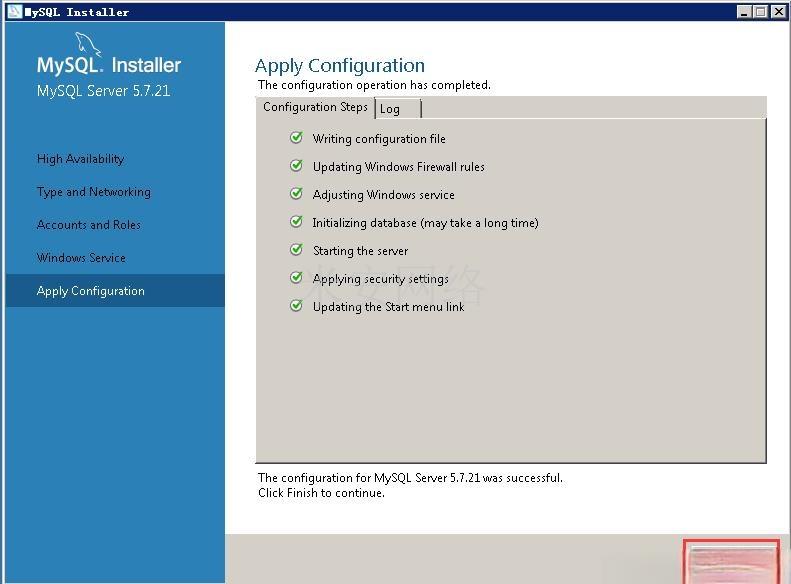Click the 'Updating Windows Firewall rules' text

click(x=399, y=167)
